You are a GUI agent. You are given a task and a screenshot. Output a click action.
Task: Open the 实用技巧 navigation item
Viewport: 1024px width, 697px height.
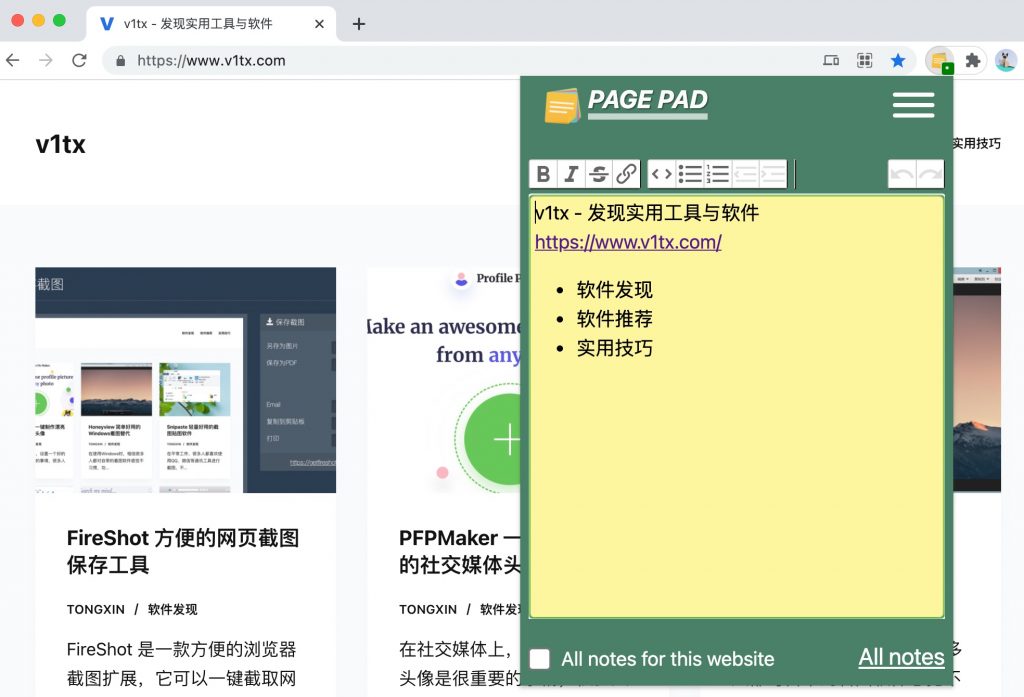point(976,143)
